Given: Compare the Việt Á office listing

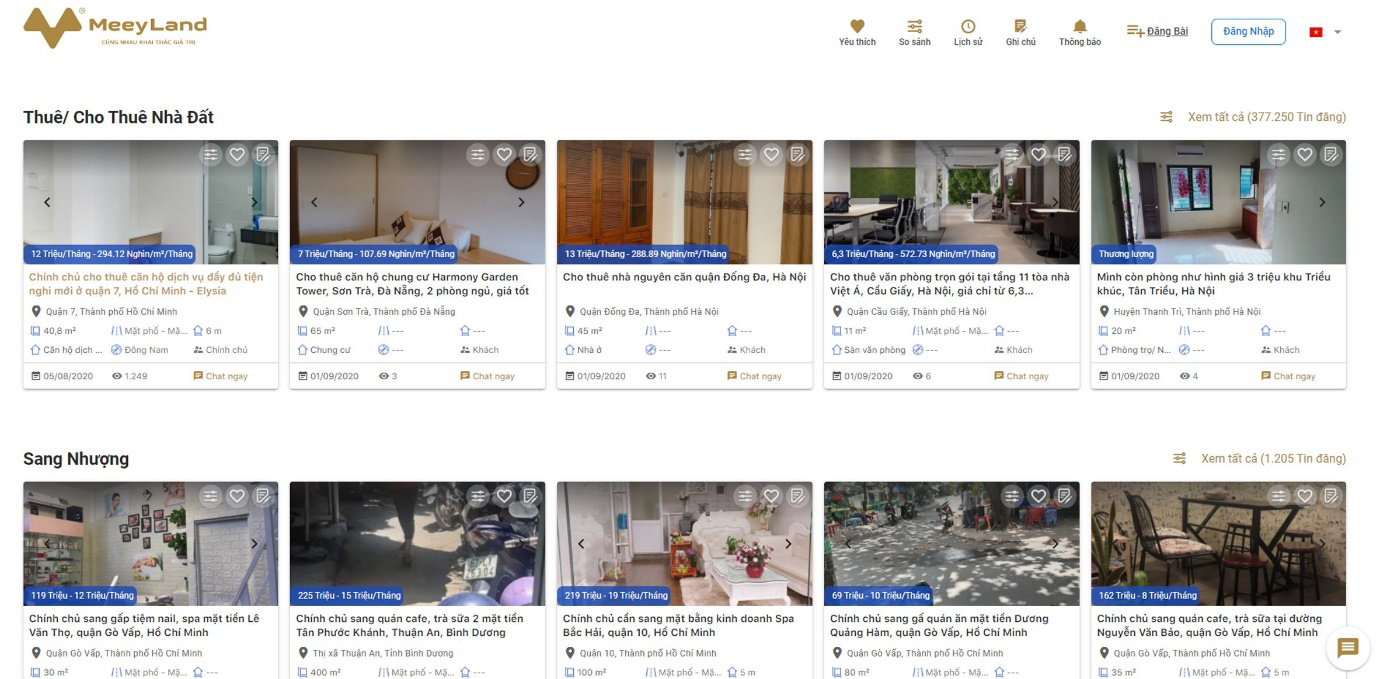Looking at the screenshot, I should [x=1011, y=154].
